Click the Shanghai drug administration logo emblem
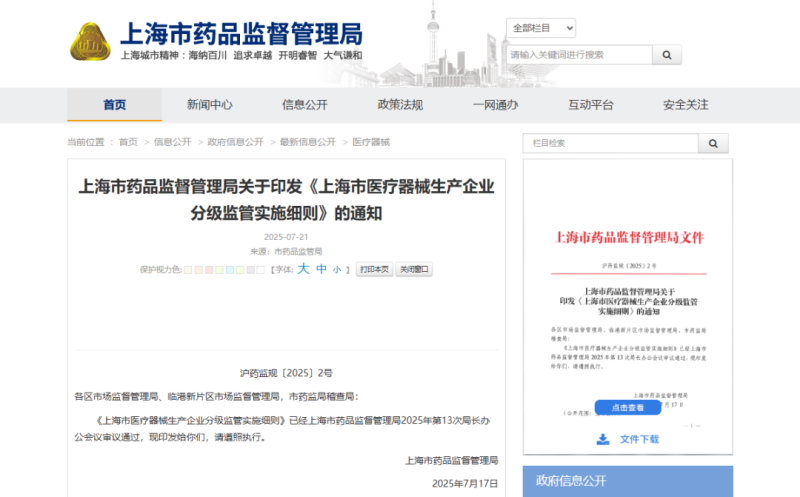 pyautogui.click(x=90, y=42)
